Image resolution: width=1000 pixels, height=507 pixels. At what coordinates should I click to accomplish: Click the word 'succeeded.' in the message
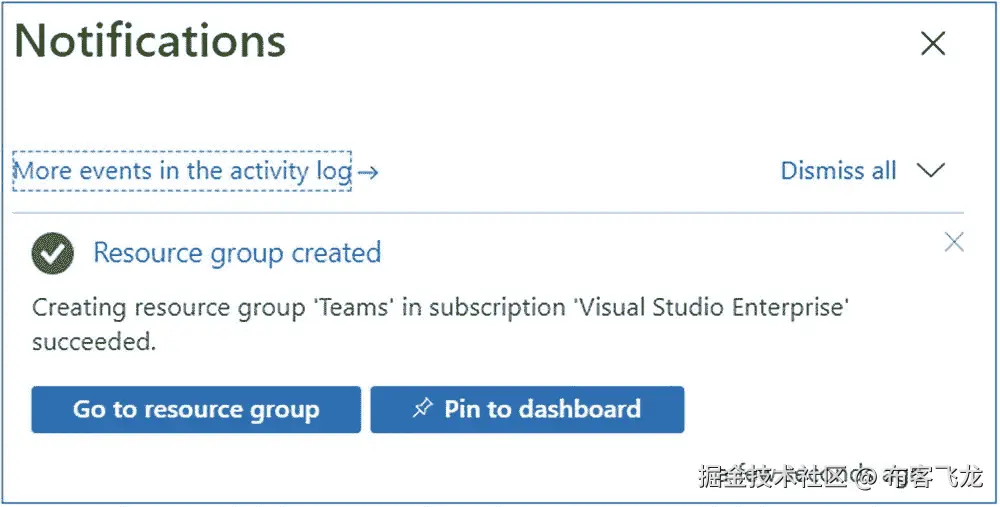(94, 342)
